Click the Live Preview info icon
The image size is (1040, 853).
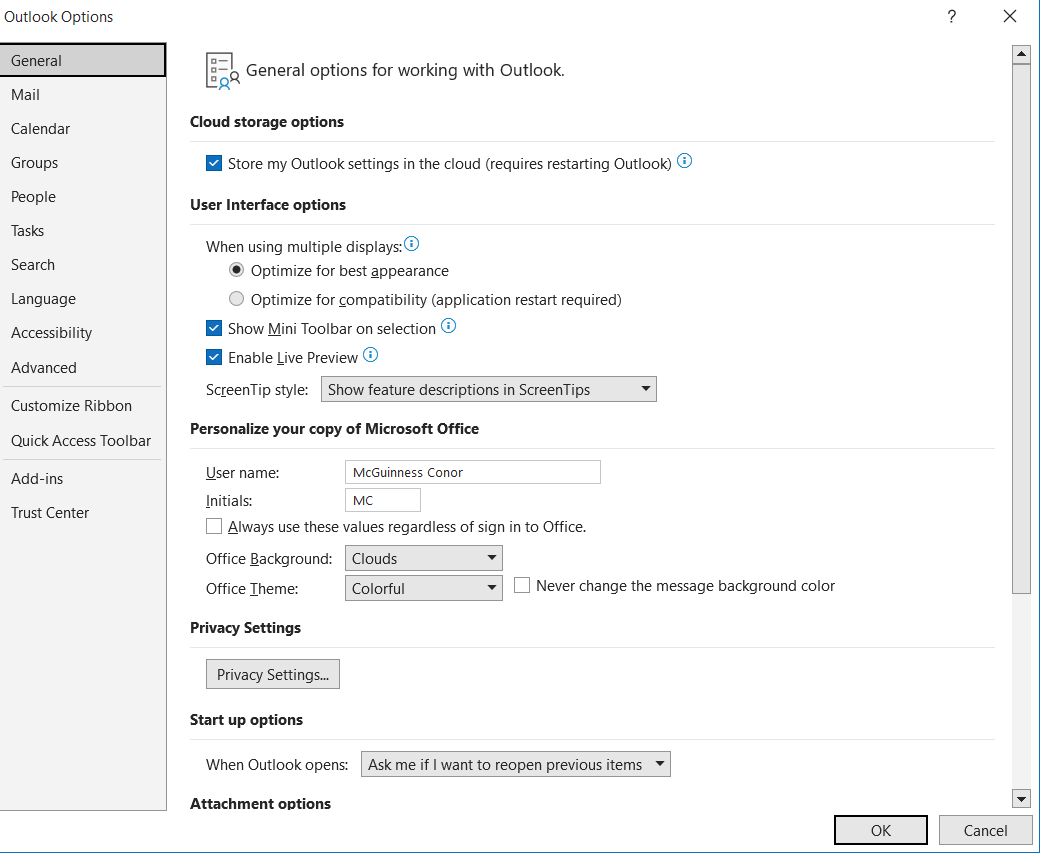pyautogui.click(x=371, y=355)
